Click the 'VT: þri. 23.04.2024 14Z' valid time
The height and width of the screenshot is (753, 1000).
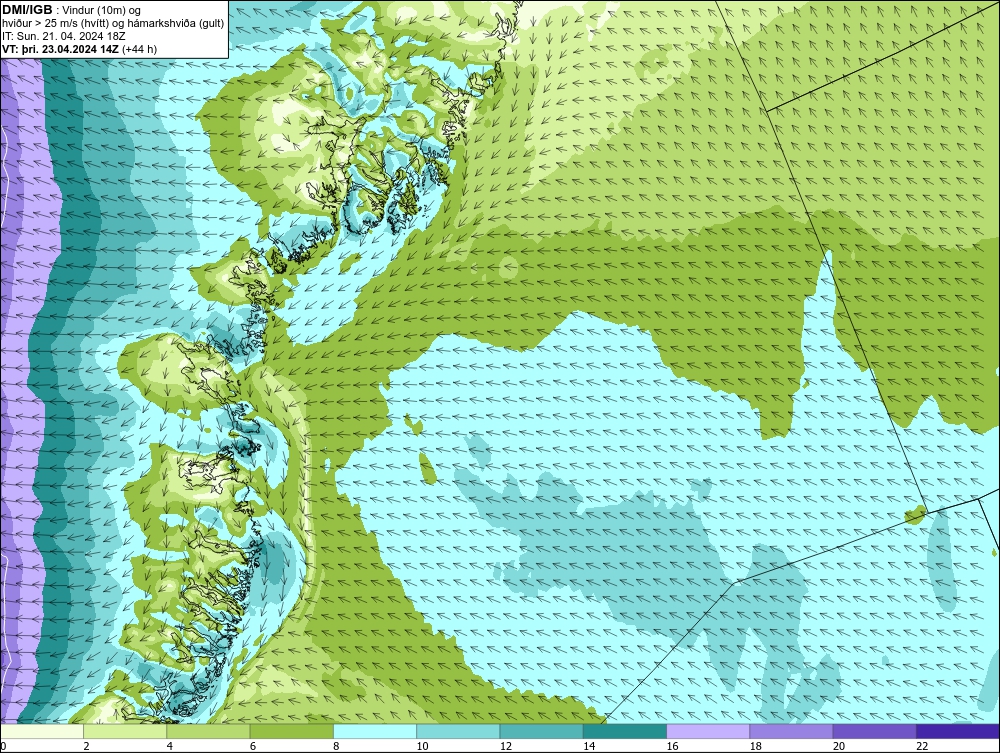pos(61,48)
